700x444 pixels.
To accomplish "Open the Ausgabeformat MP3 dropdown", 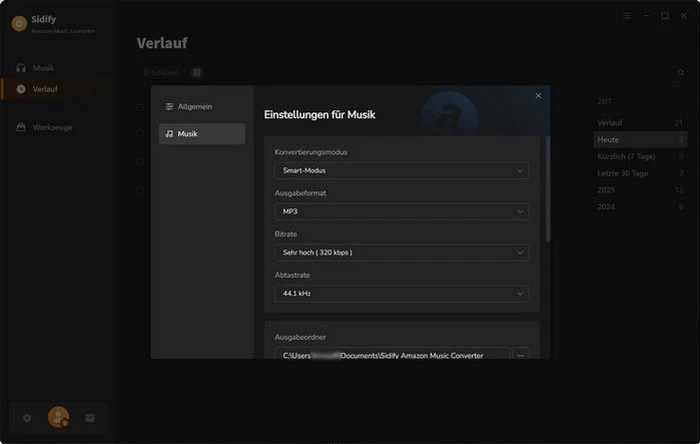I will pos(402,212).
